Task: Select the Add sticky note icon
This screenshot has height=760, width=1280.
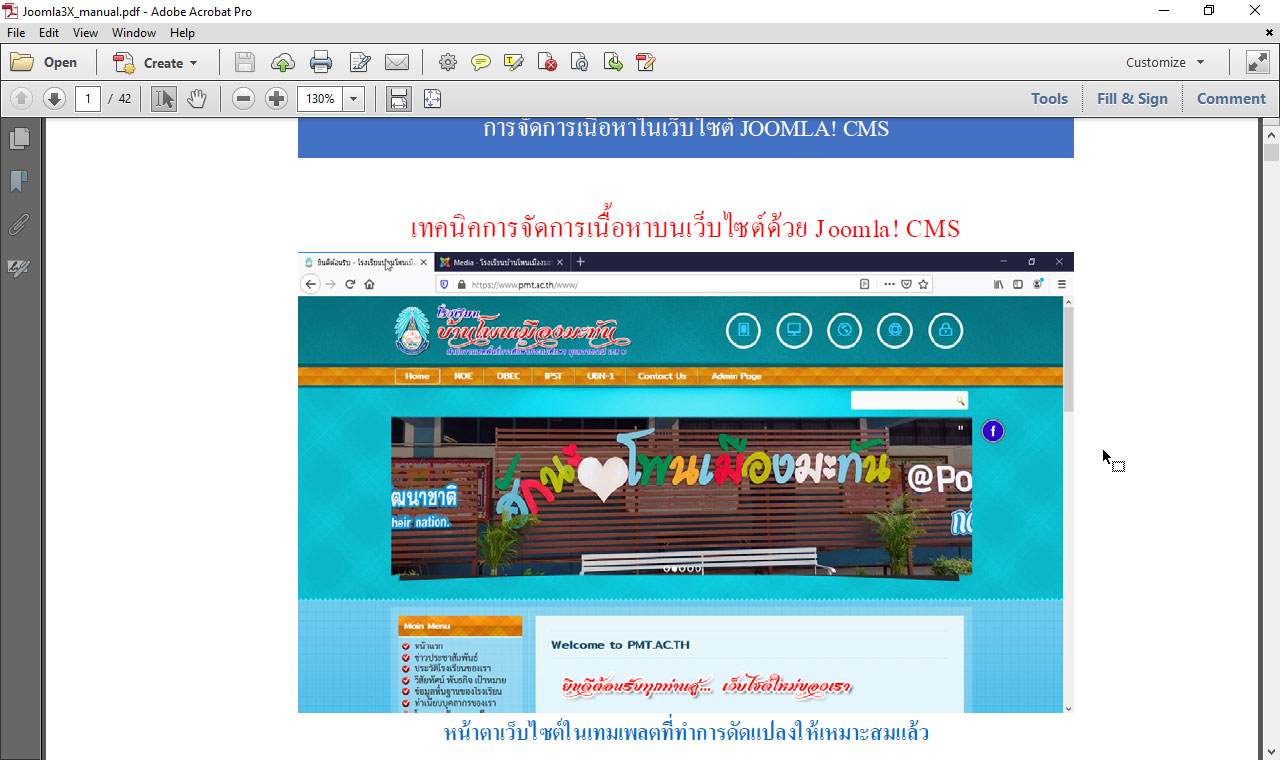Action: [x=481, y=62]
